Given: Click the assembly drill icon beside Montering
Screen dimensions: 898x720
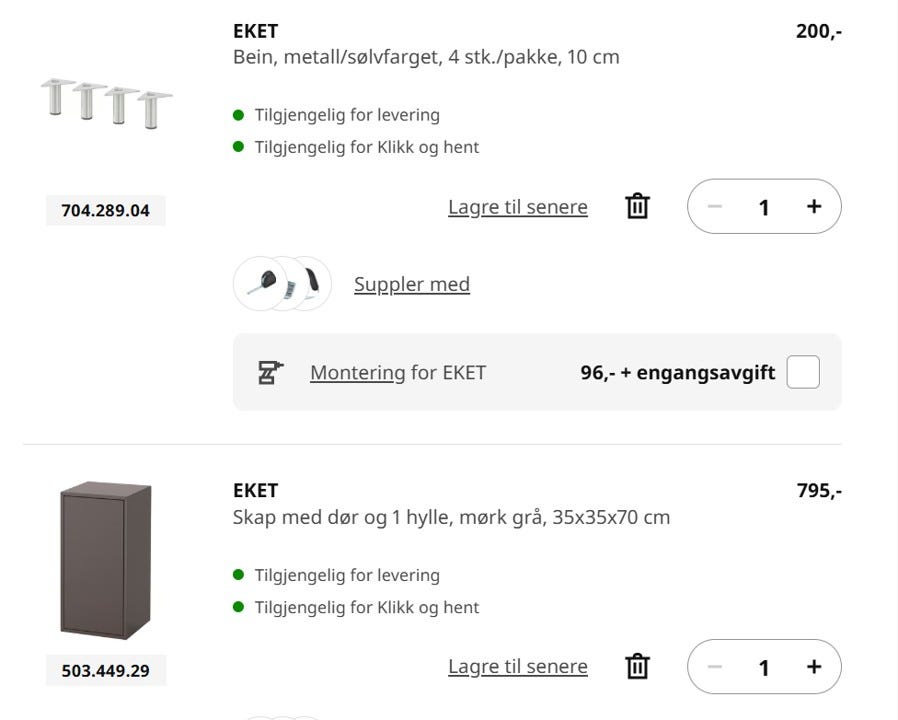Looking at the screenshot, I should tap(271, 373).
